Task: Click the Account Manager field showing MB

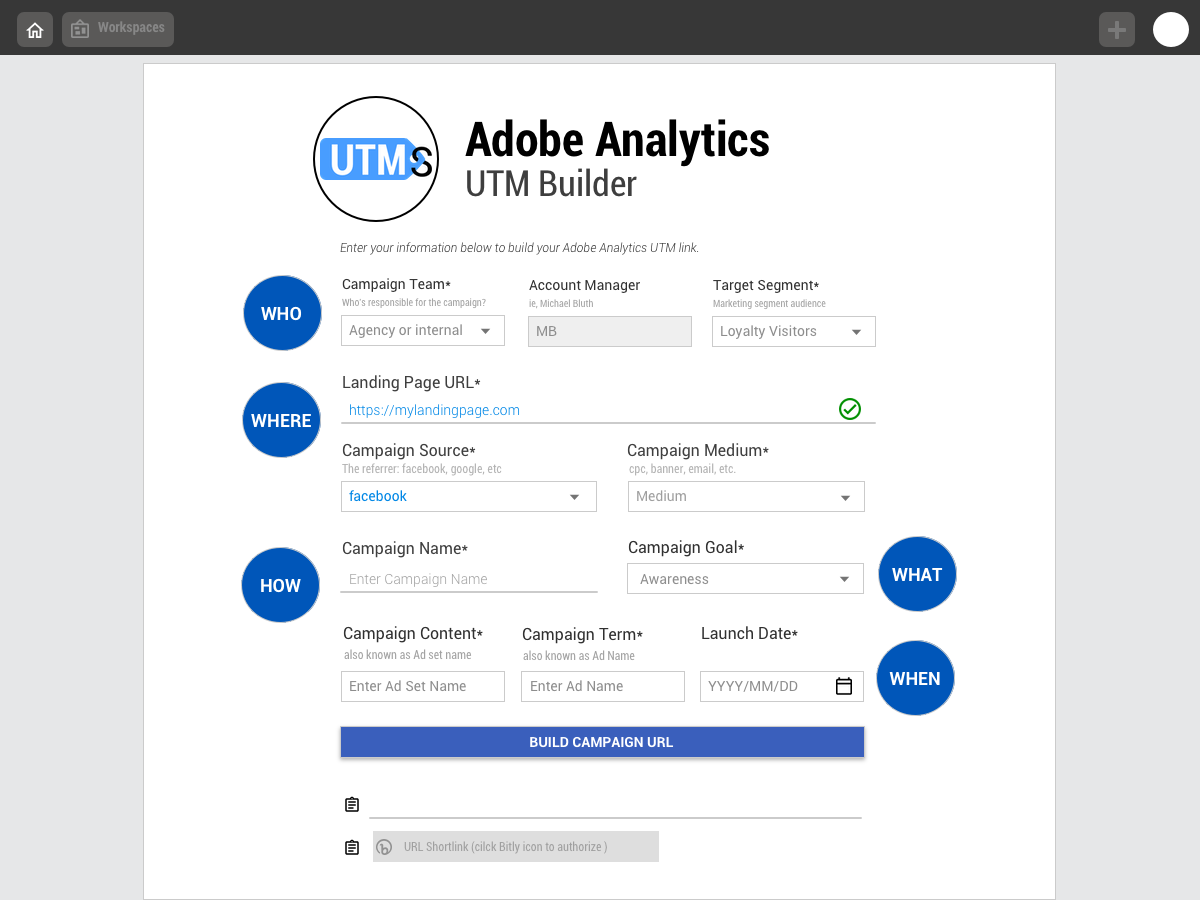Action: (x=610, y=331)
